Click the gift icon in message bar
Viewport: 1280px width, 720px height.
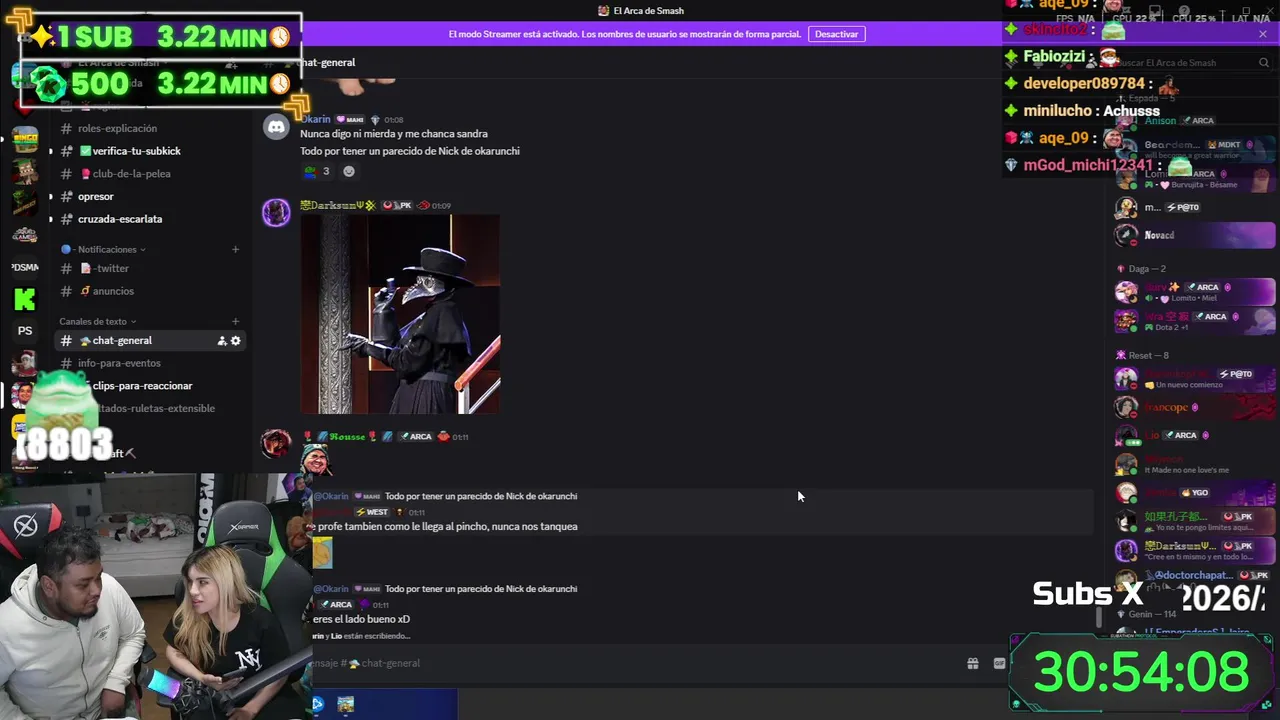[972, 663]
